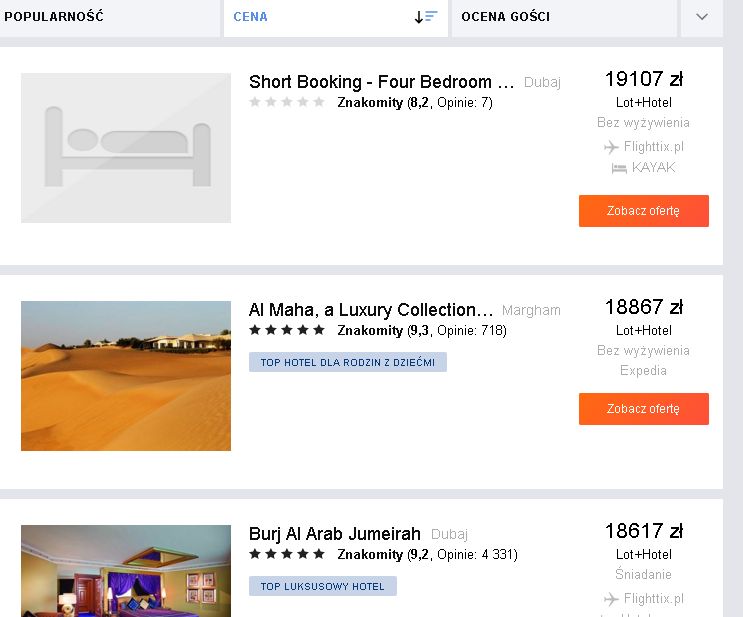Click the Znakomity 9,3 review score
The width and height of the screenshot is (743, 617).
pyautogui.click(x=422, y=330)
